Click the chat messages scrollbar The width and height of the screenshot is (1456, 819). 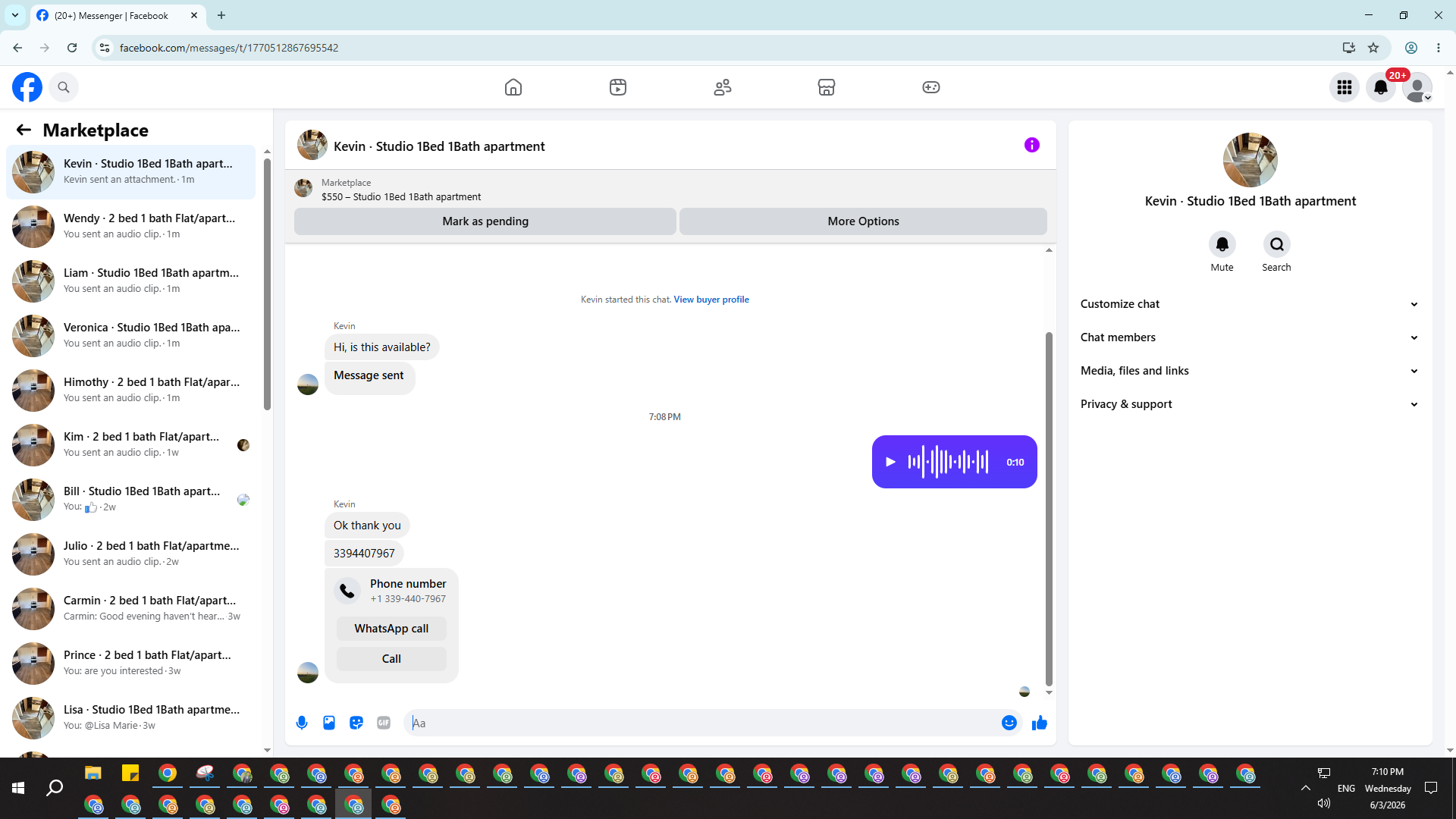point(1049,508)
